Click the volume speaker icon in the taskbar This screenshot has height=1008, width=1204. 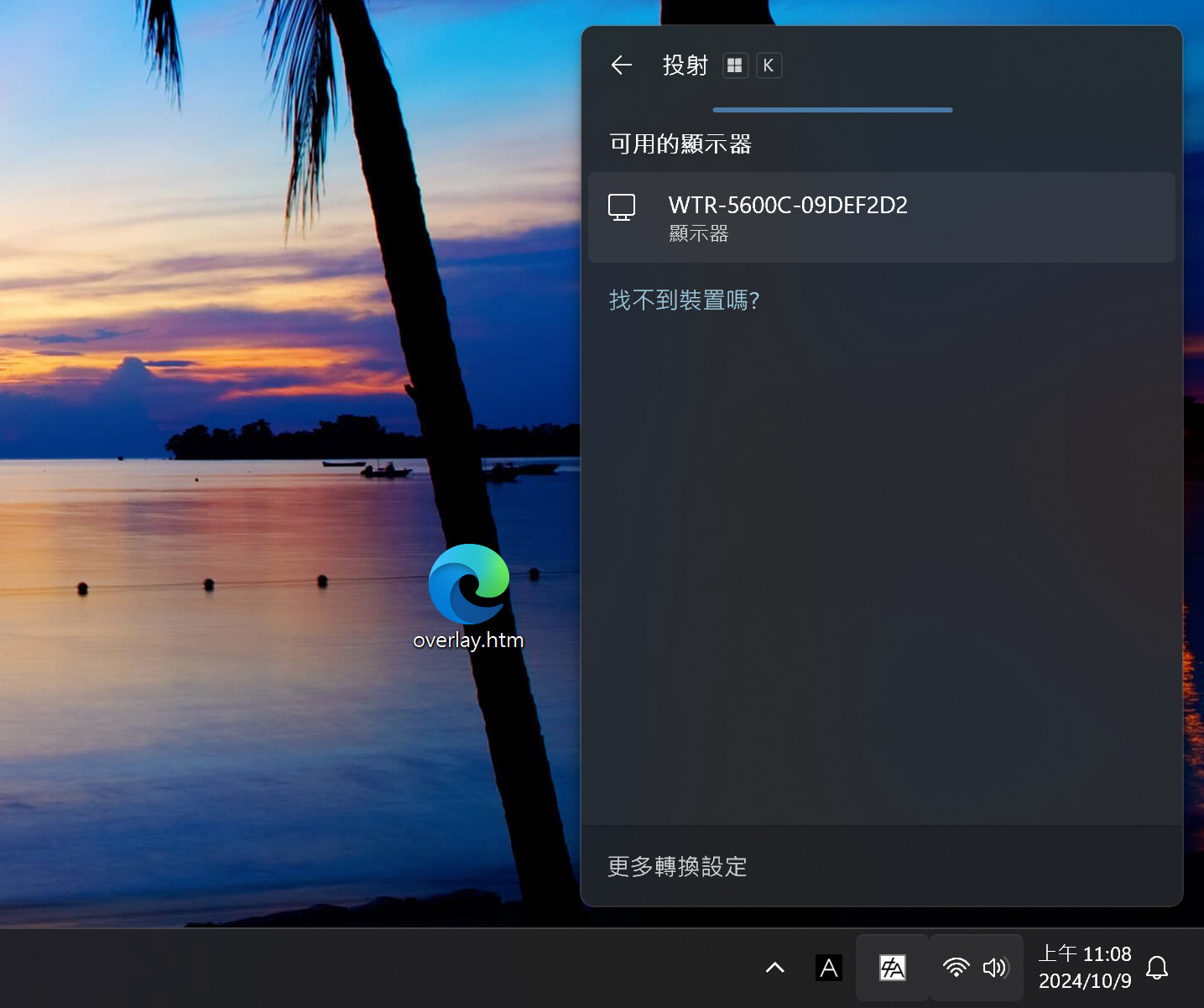point(994,968)
